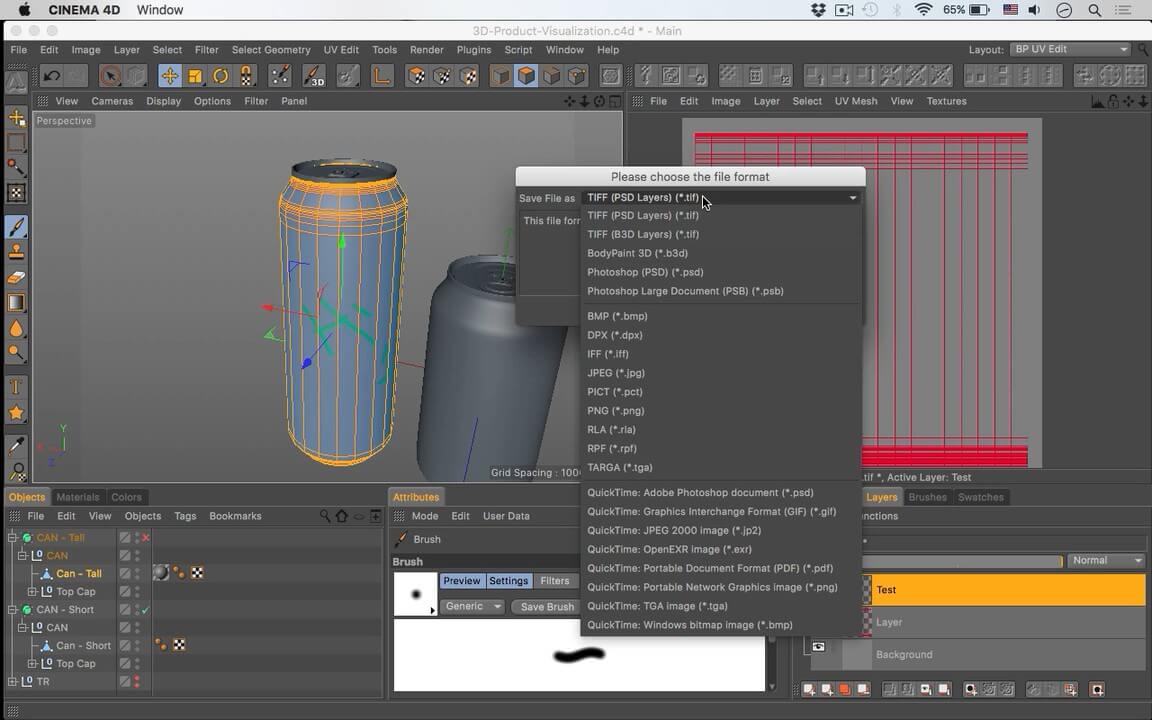Click the search magnifier in Objects panel
The image size is (1152, 720).
click(x=325, y=516)
